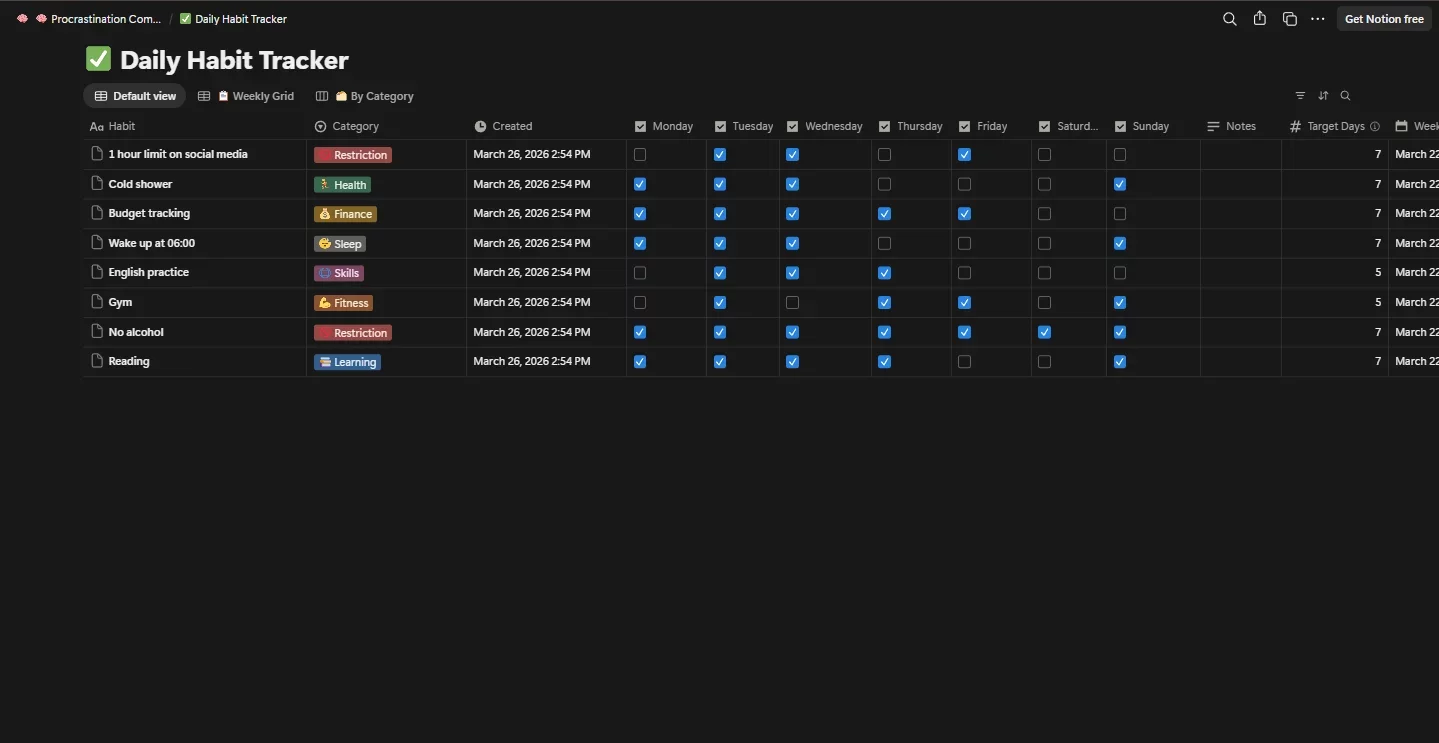Image resolution: width=1439 pixels, height=743 pixels.
Task: Open the three-dot more options menu
Action: coord(1317,19)
